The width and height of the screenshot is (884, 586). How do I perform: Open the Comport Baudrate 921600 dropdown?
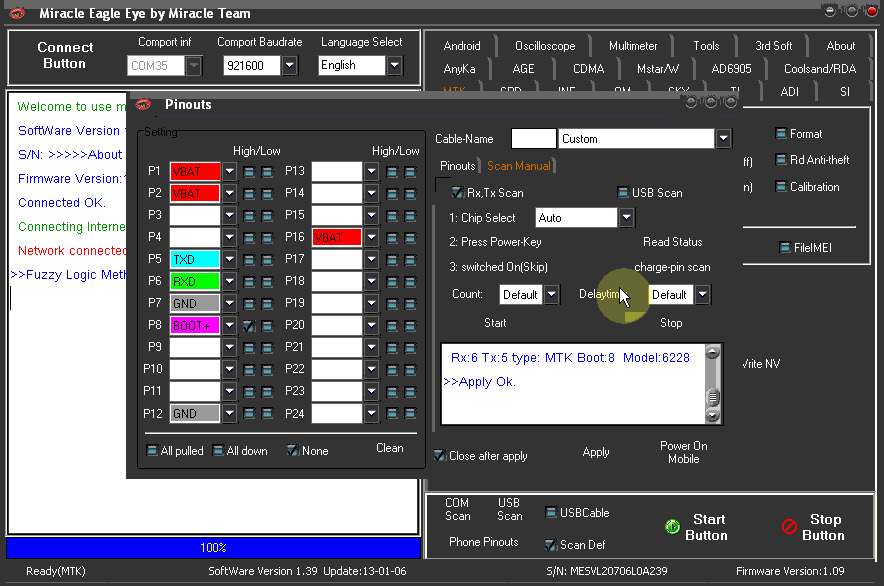pyautogui.click(x=289, y=65)
